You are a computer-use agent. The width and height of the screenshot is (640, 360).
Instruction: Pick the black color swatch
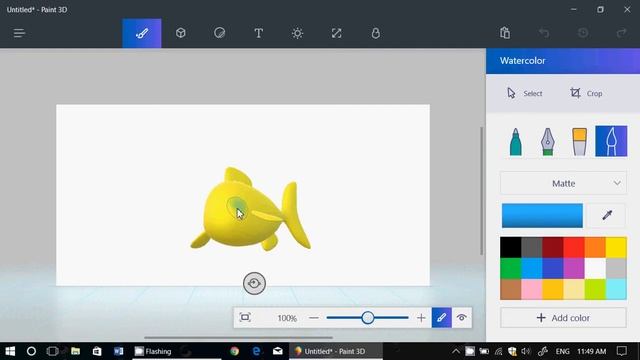tap(511, 247)
